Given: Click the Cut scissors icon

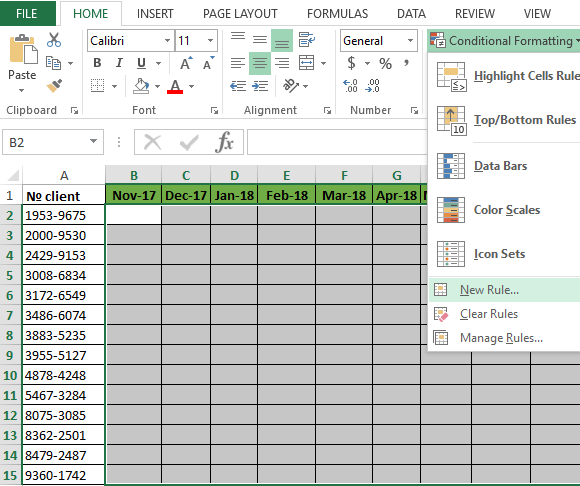Looking at the screenshot, I should (54, 40).
